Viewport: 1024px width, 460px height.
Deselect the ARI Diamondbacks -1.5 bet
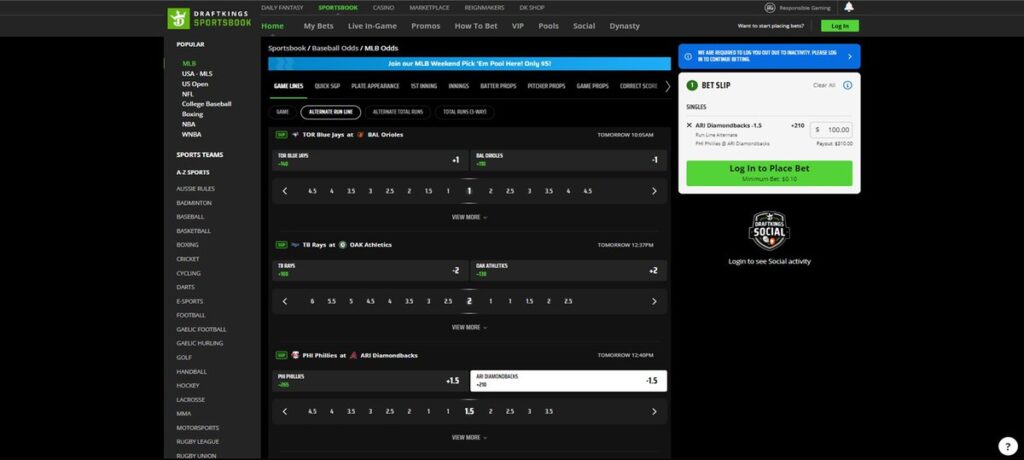click(569, 381)
